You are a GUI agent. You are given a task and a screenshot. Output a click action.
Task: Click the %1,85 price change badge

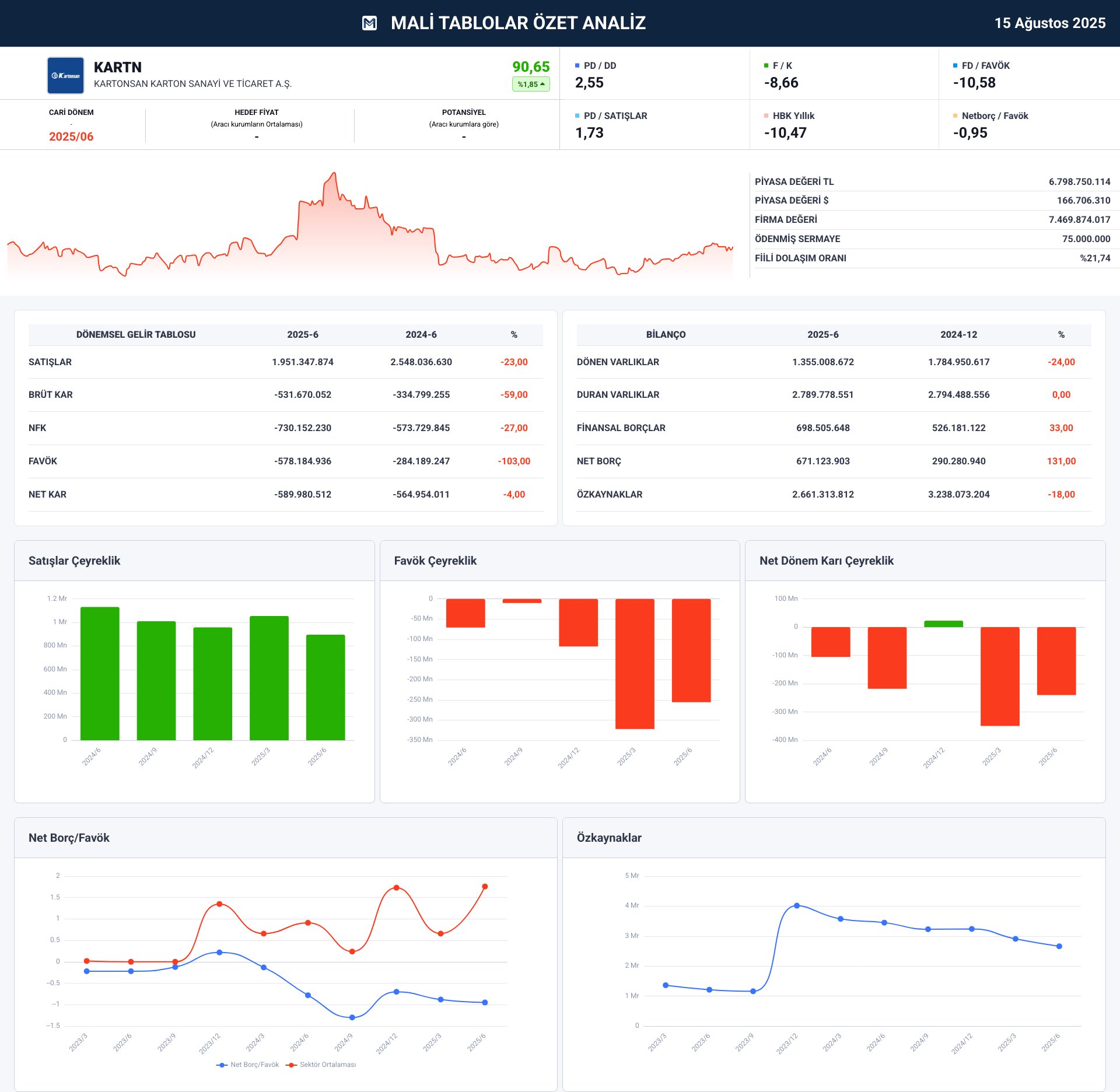(531, 84)
